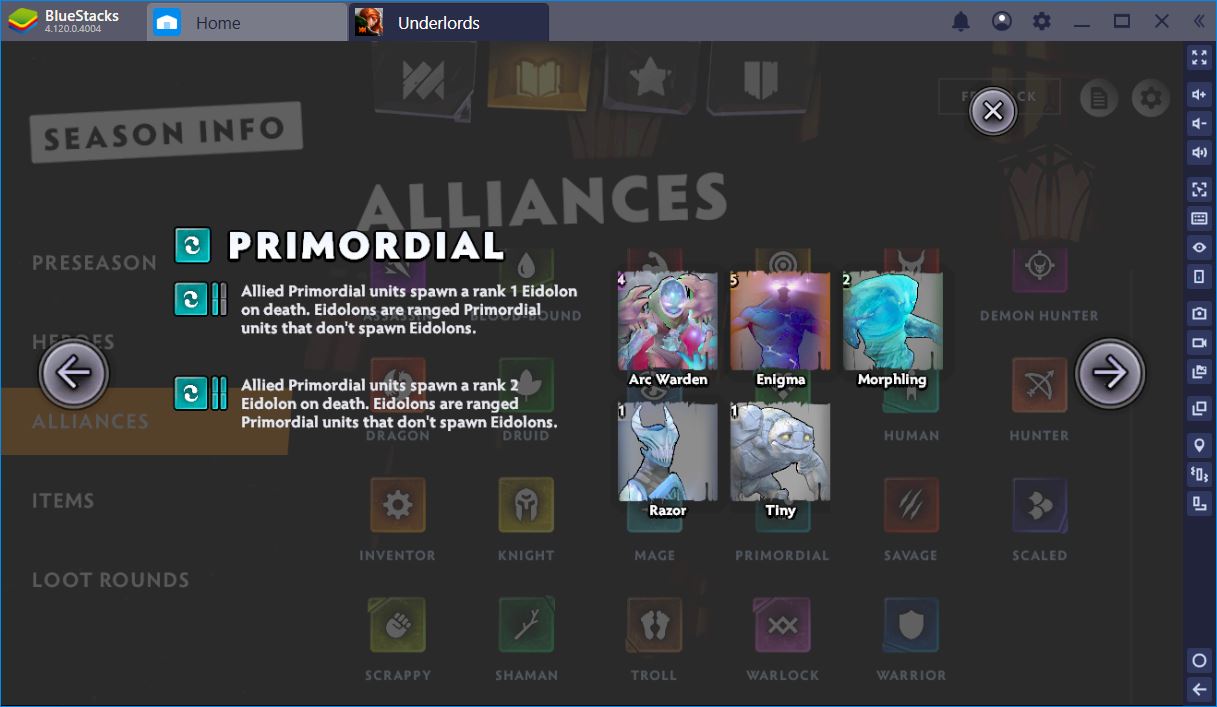1217x707 pixels.
Task: Take a screenshot with sidebar camera icon
Action: [x=1199, y=313]
